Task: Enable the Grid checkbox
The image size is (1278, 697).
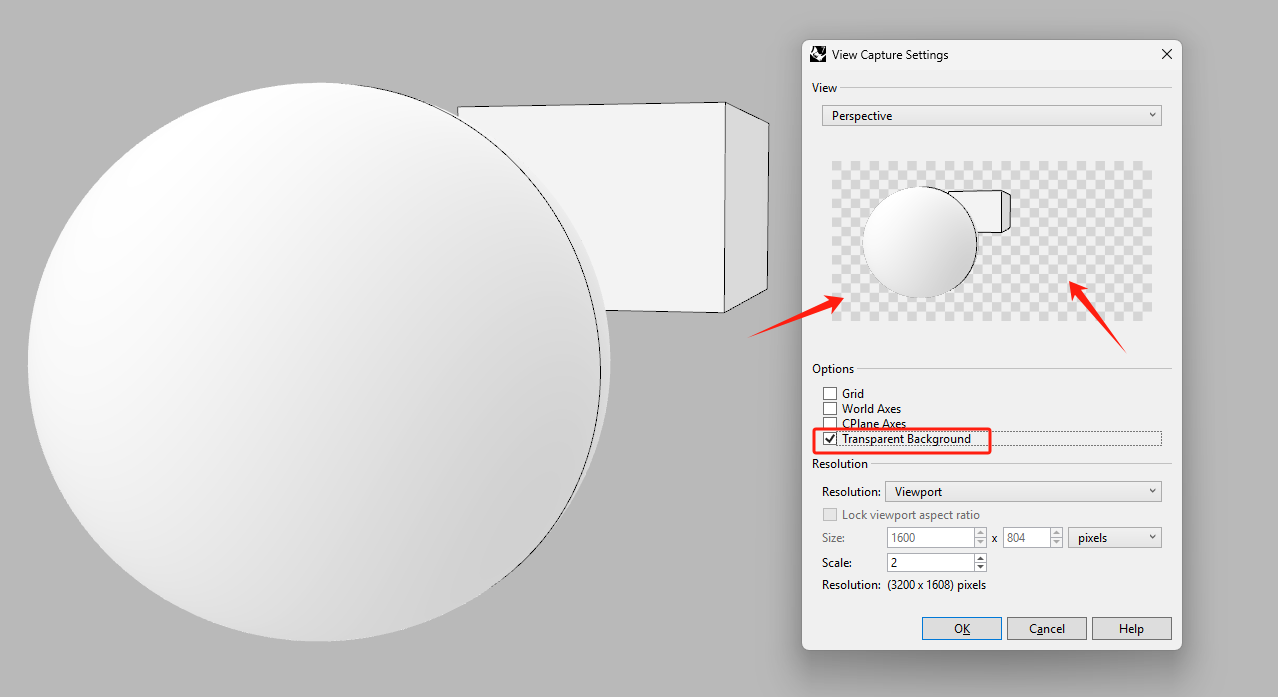Action: (x=830, y=394)
